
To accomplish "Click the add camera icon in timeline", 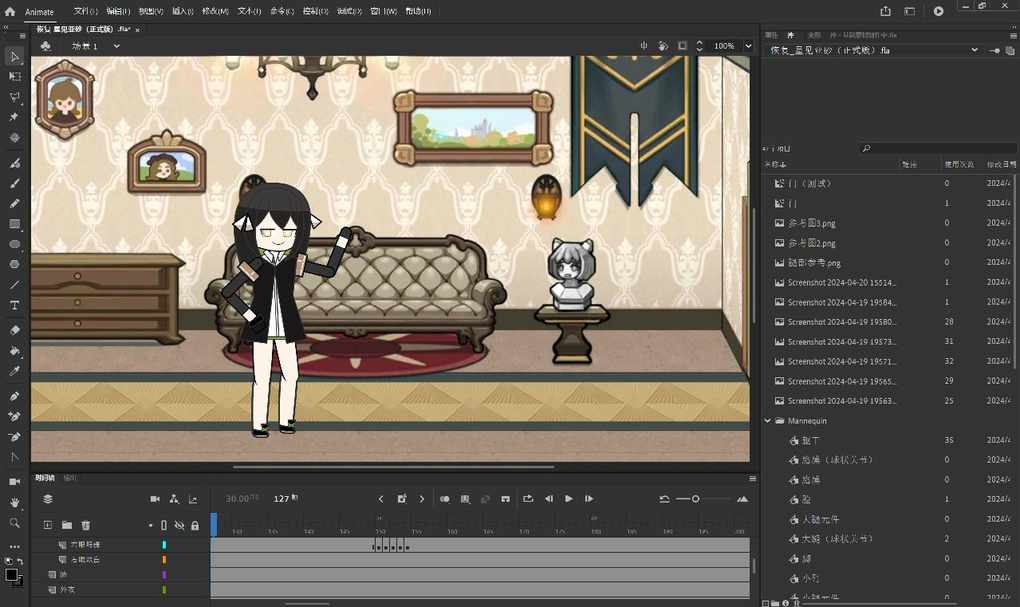I will (155, 499).
